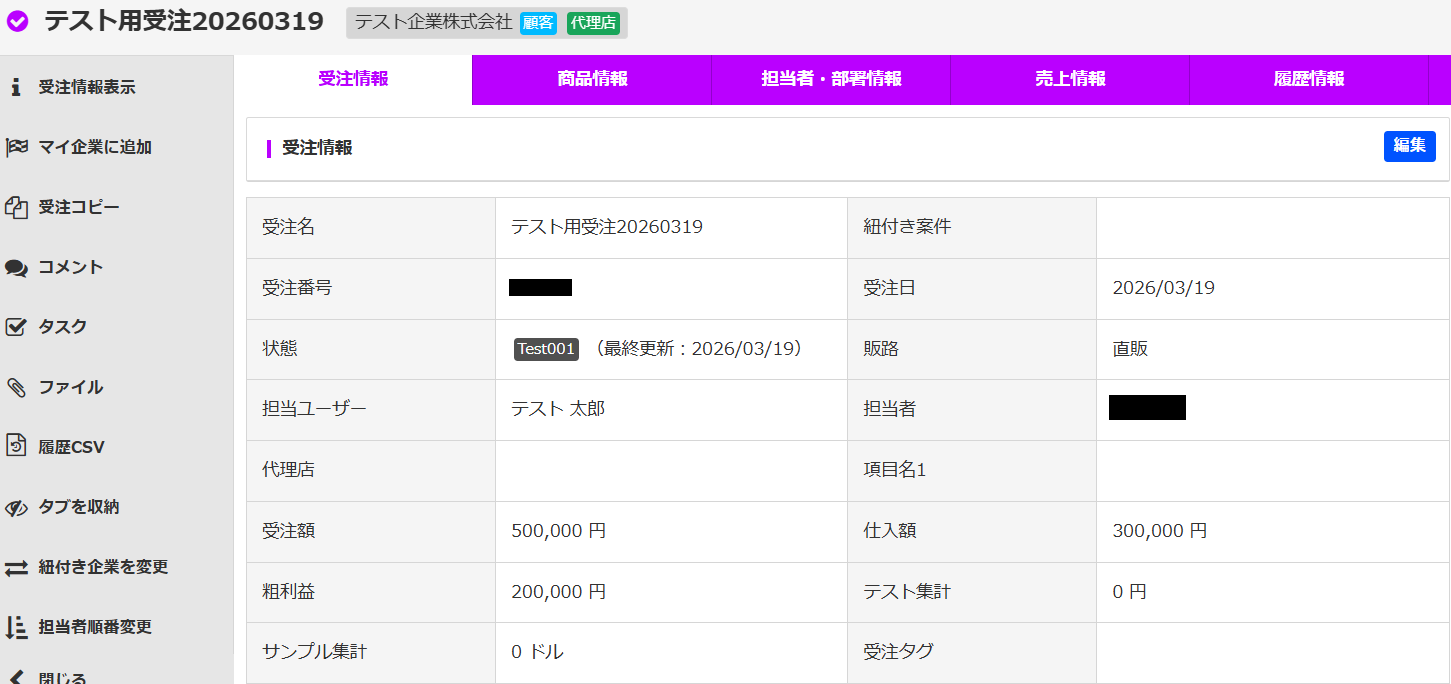Open the 担当者・部署情報 tab
Viewport: 1451px width, 684px height.
pyautogui.click(x=831, y=80)
